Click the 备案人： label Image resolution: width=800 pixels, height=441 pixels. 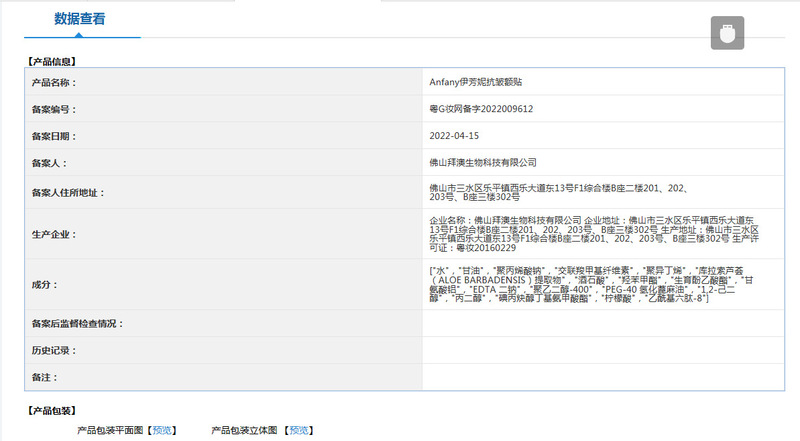(x=49, y=163)
